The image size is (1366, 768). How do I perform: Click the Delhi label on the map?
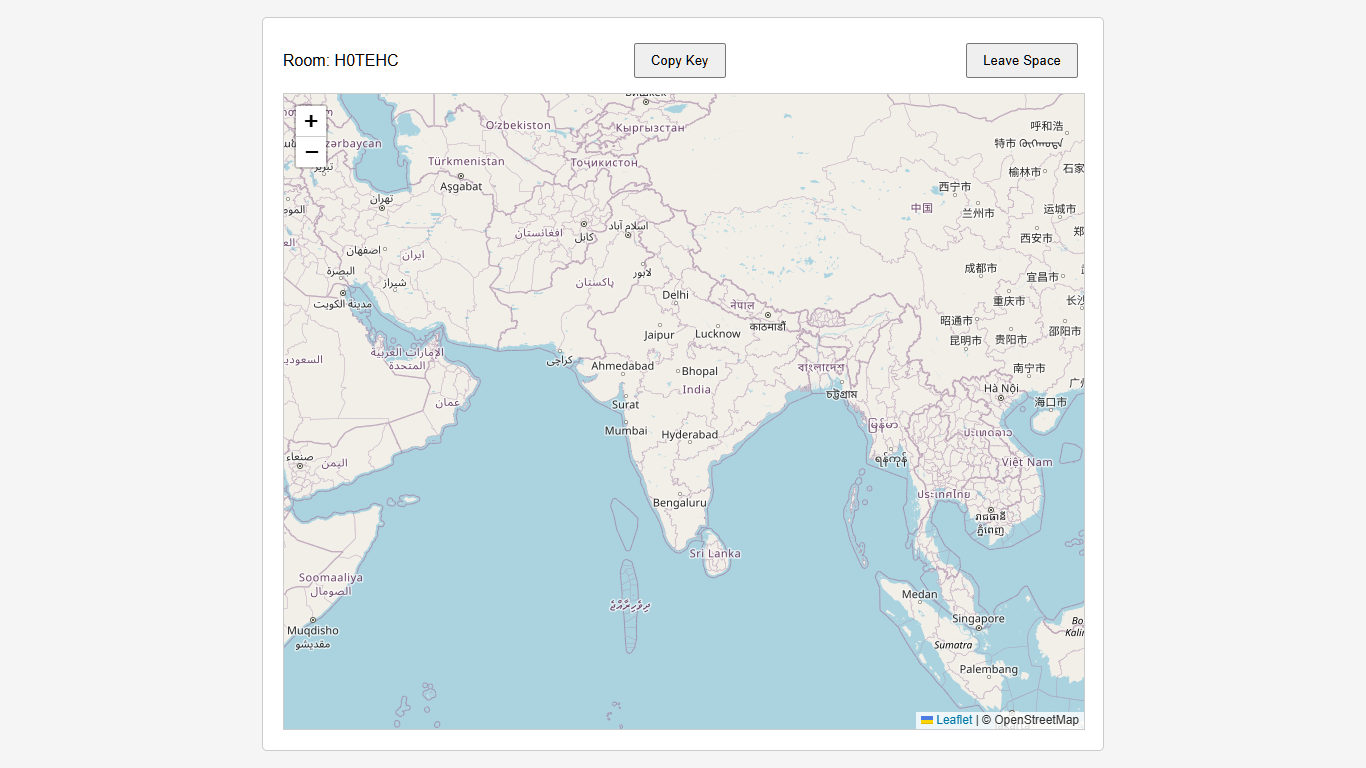(676, 295)
